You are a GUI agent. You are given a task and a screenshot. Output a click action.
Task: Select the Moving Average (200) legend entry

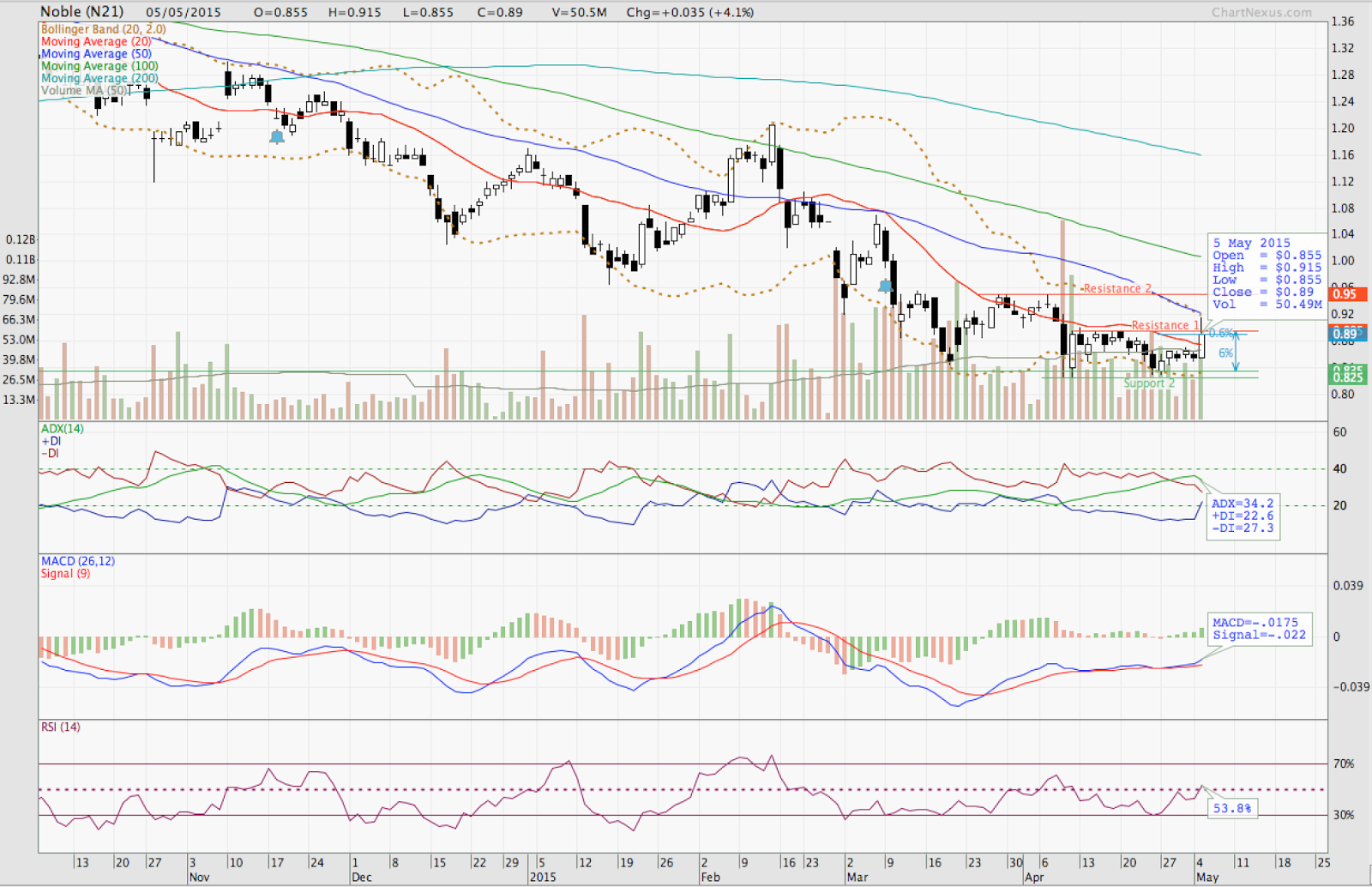click(99, 78)
